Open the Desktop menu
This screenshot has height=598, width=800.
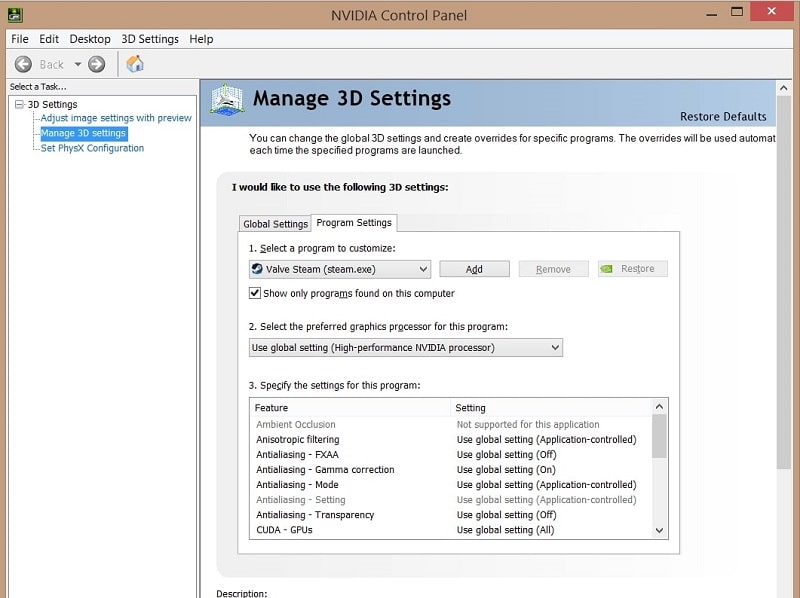(x=90, y=39)
